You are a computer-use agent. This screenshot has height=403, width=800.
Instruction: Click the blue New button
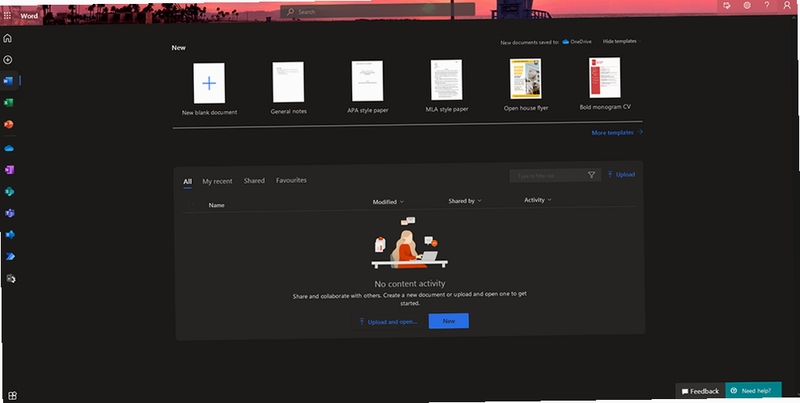pyautogui.click(x=448, y=321)
